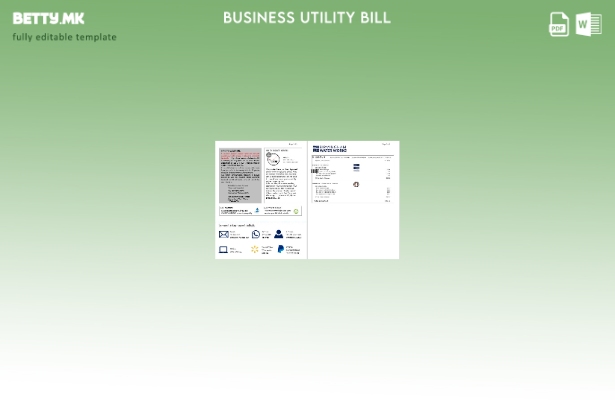Click the BETTY.MK logo

click(x=48, y=18)
